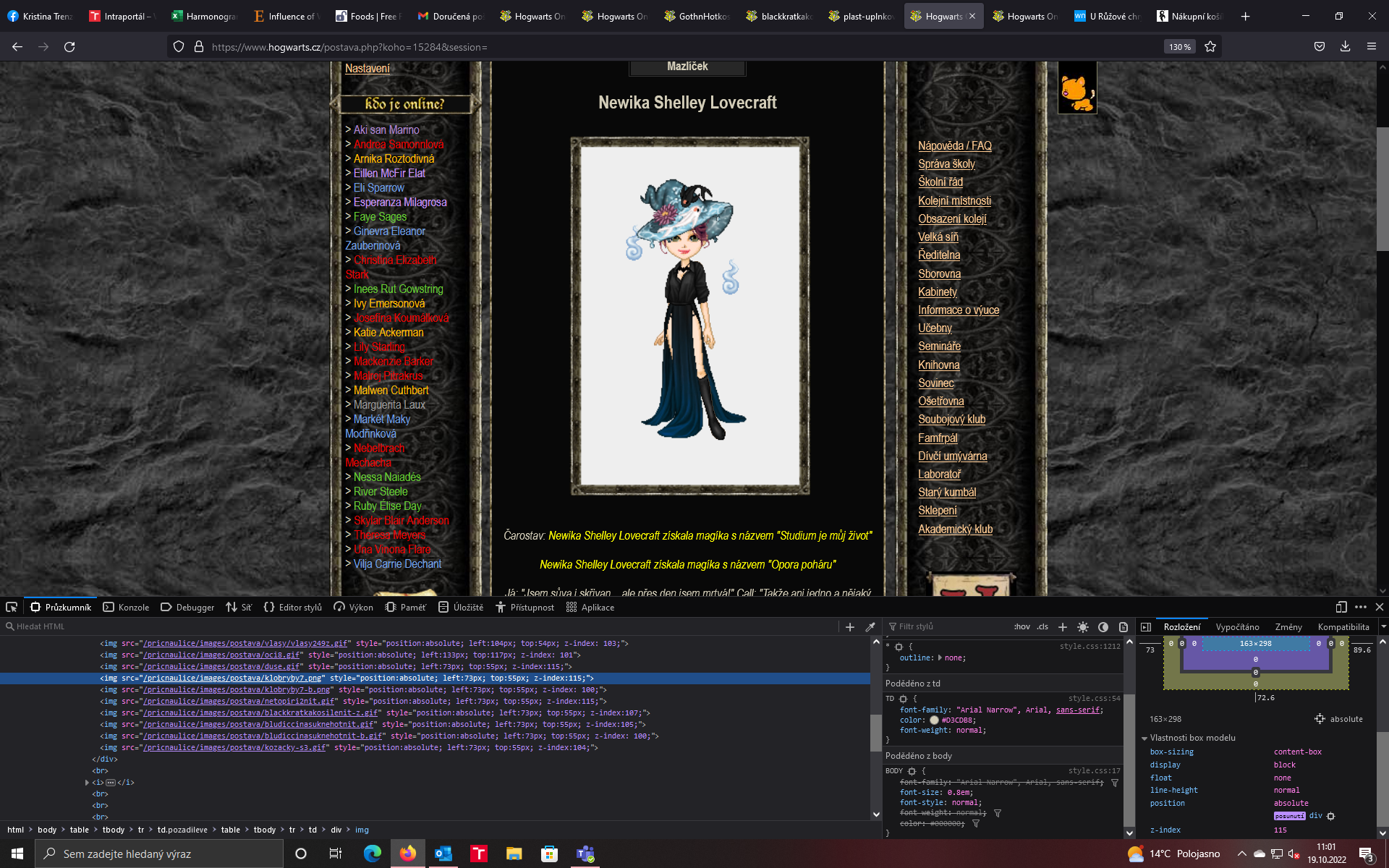Click the eyedropper color picker icon
This screenshot has height=868, width=1389.
(x=870, y=627)
